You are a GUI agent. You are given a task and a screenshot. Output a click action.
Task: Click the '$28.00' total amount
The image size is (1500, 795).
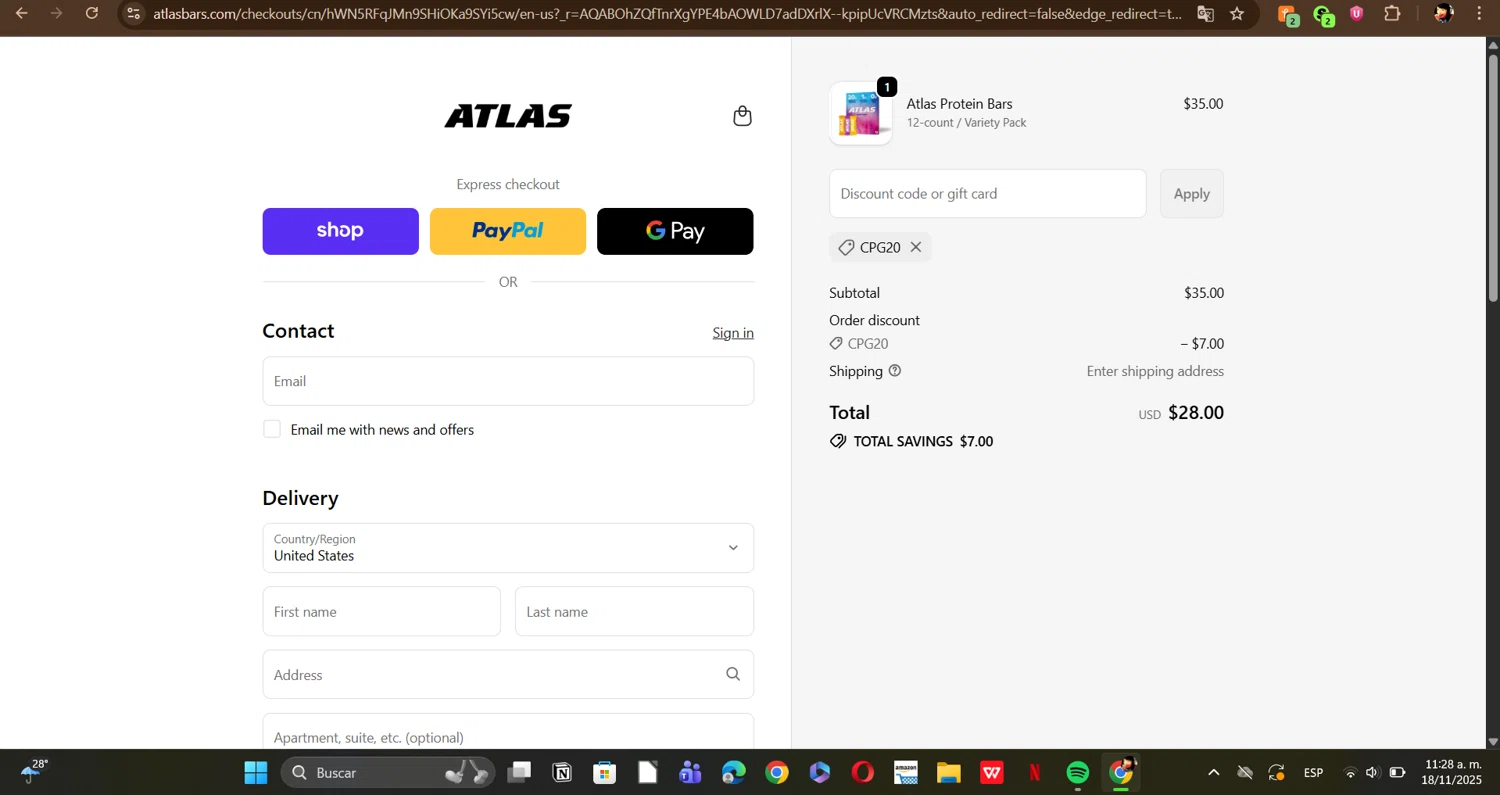[x=1196, y=412]
